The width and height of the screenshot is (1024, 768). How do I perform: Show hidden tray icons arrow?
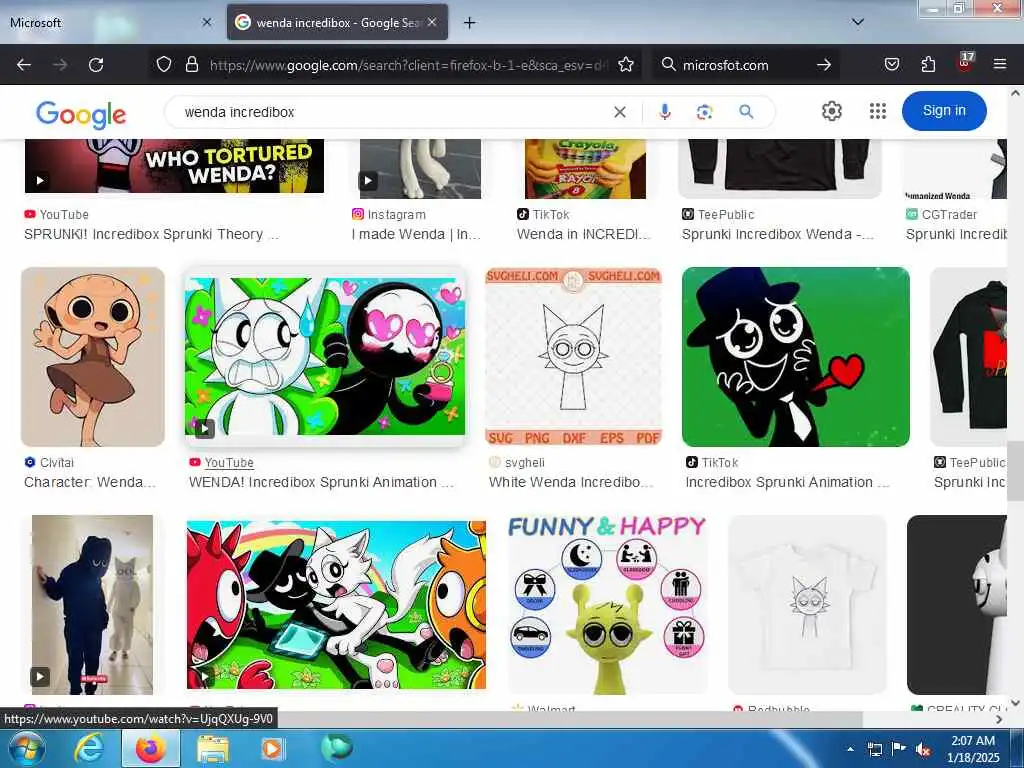click(x=850, y=750)
